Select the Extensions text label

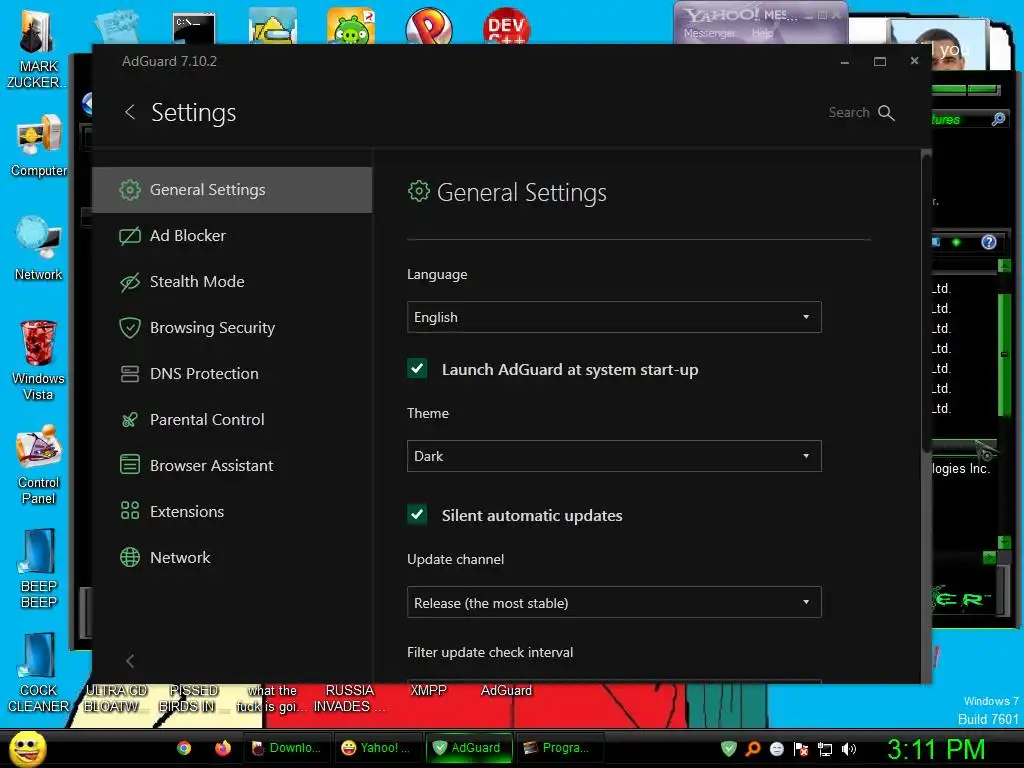(x=187, y=511)
